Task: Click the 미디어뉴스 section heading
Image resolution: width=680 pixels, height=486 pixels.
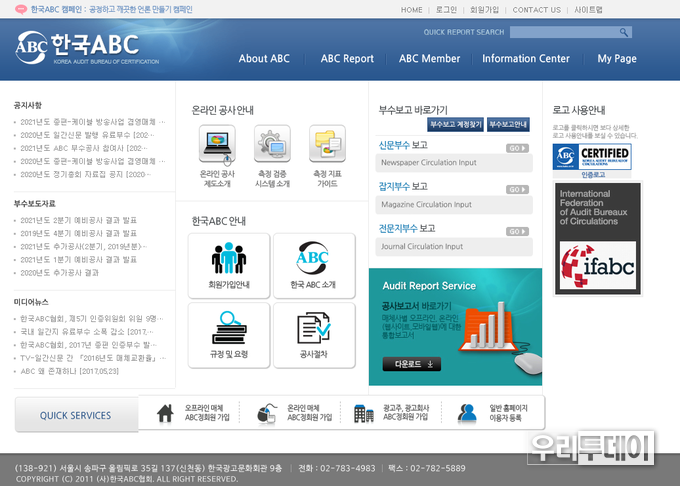Action: point(31,302)
